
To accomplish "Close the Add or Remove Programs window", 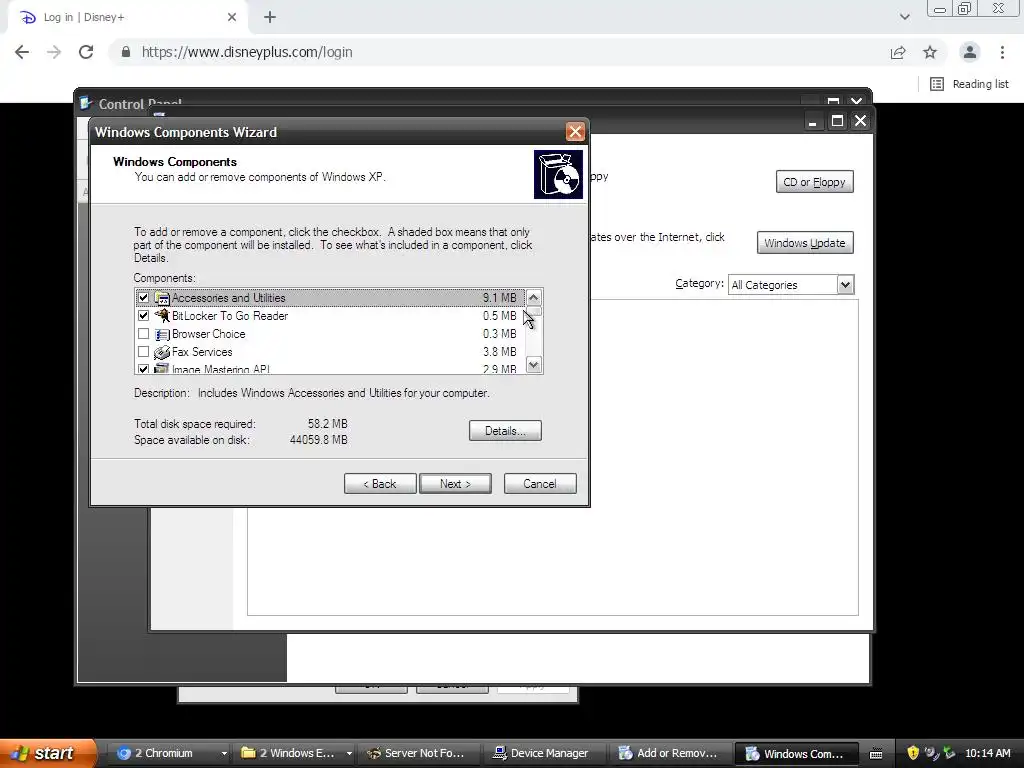I will (x=861, y=121).
